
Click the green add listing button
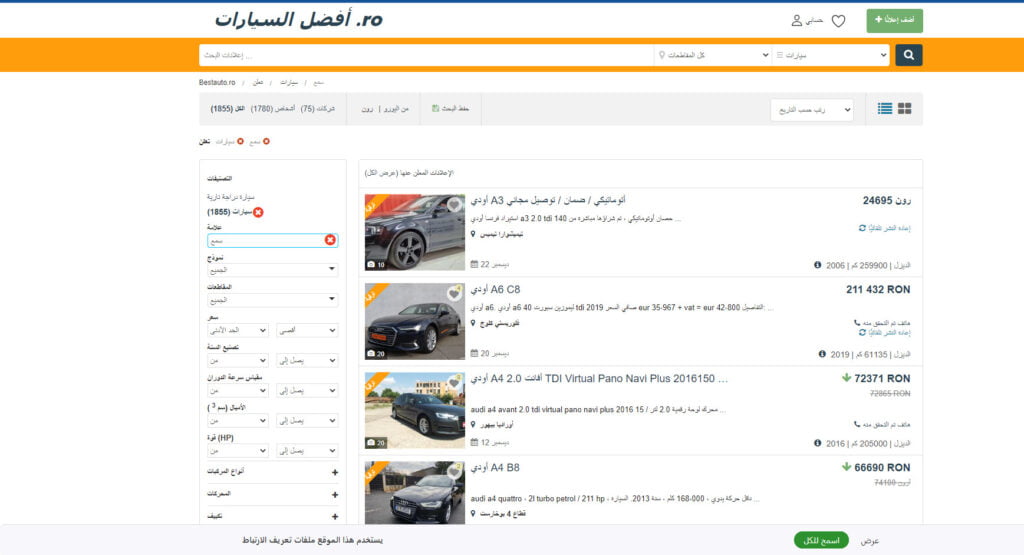click(x=894, y=20)
